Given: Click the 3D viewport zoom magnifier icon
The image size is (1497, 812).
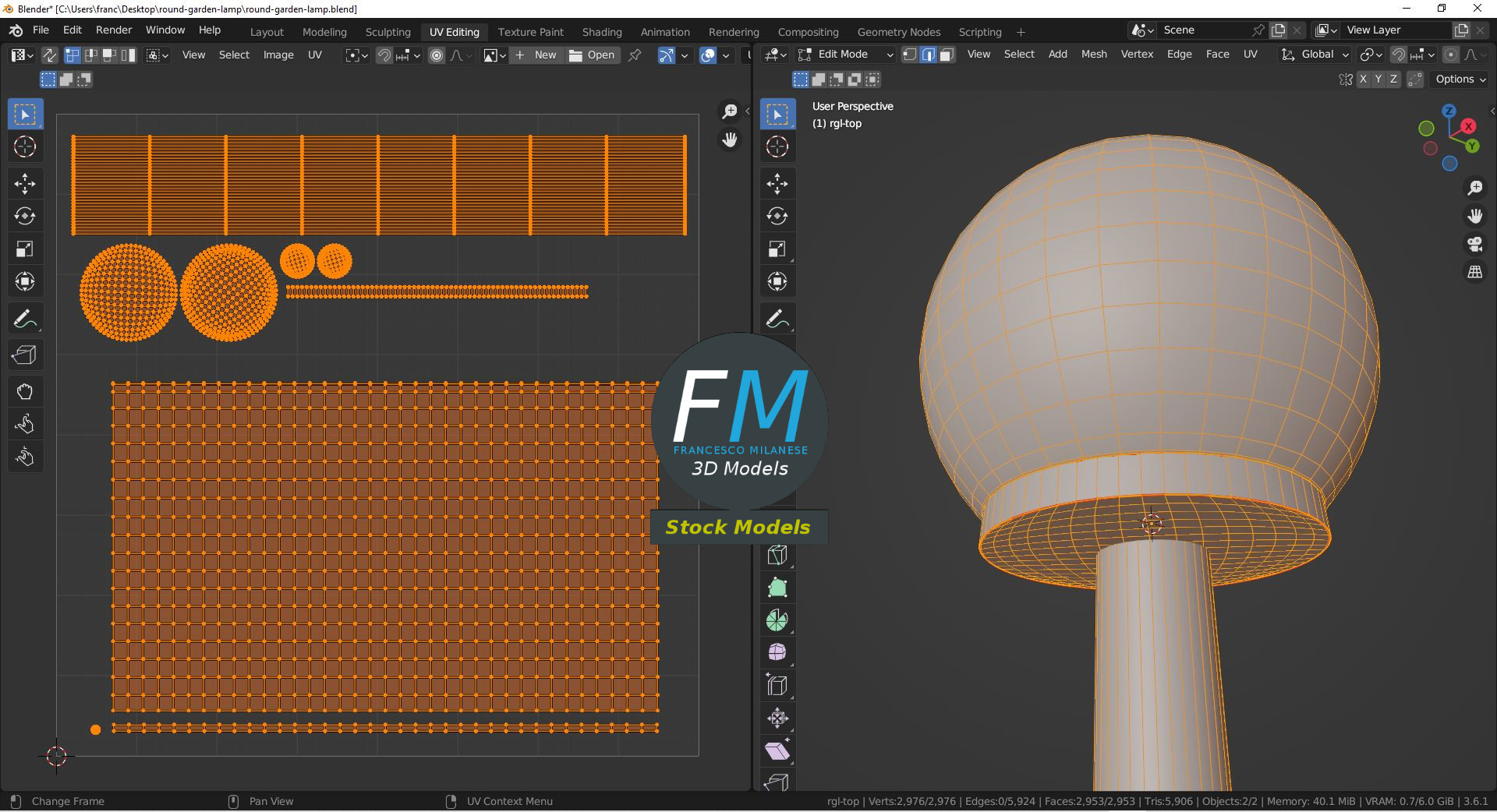Looking at the screenshot, I should [x=1475, y=188].
